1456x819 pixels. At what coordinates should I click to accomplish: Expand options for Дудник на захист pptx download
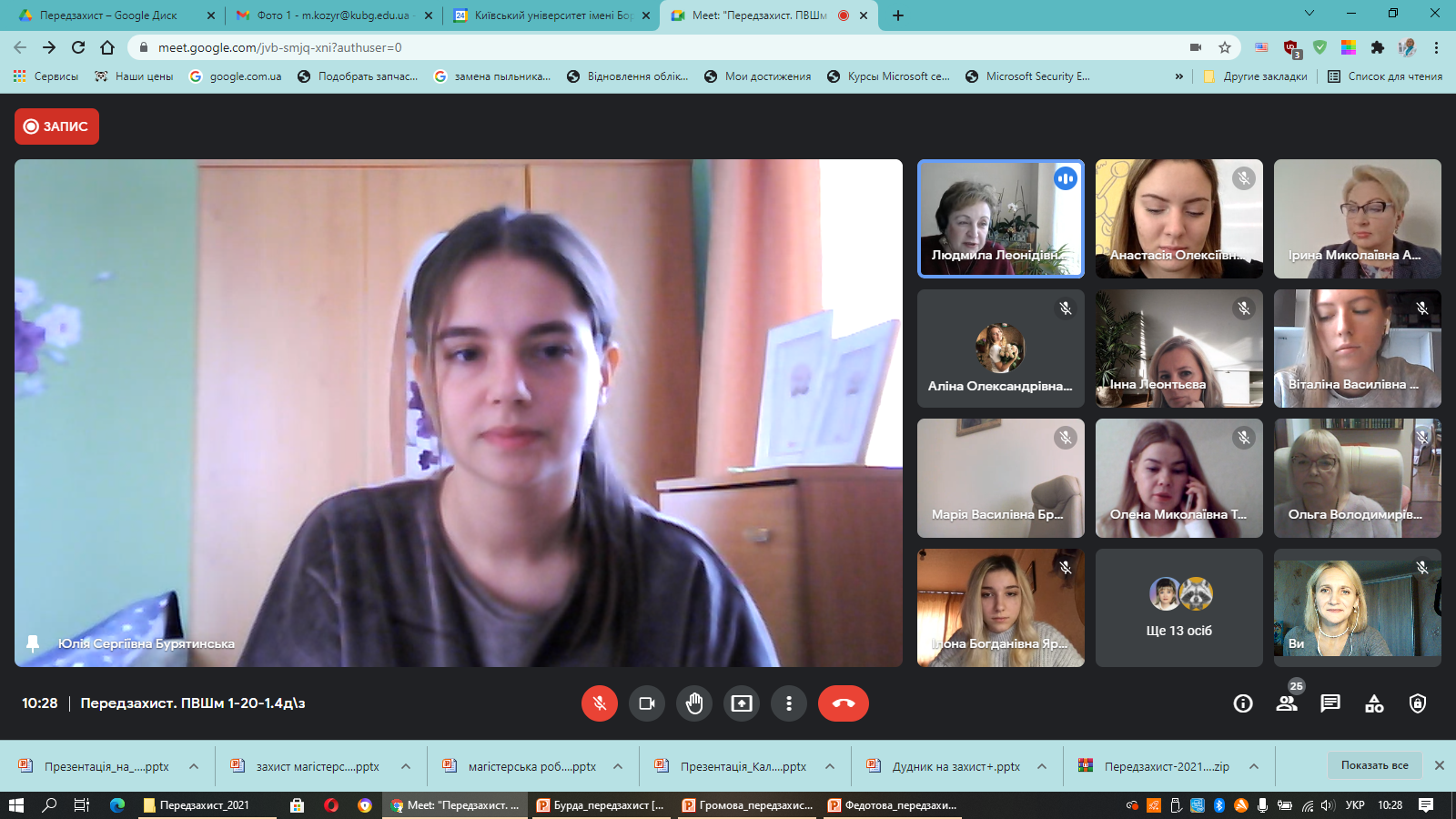(x=1042, y=766)
